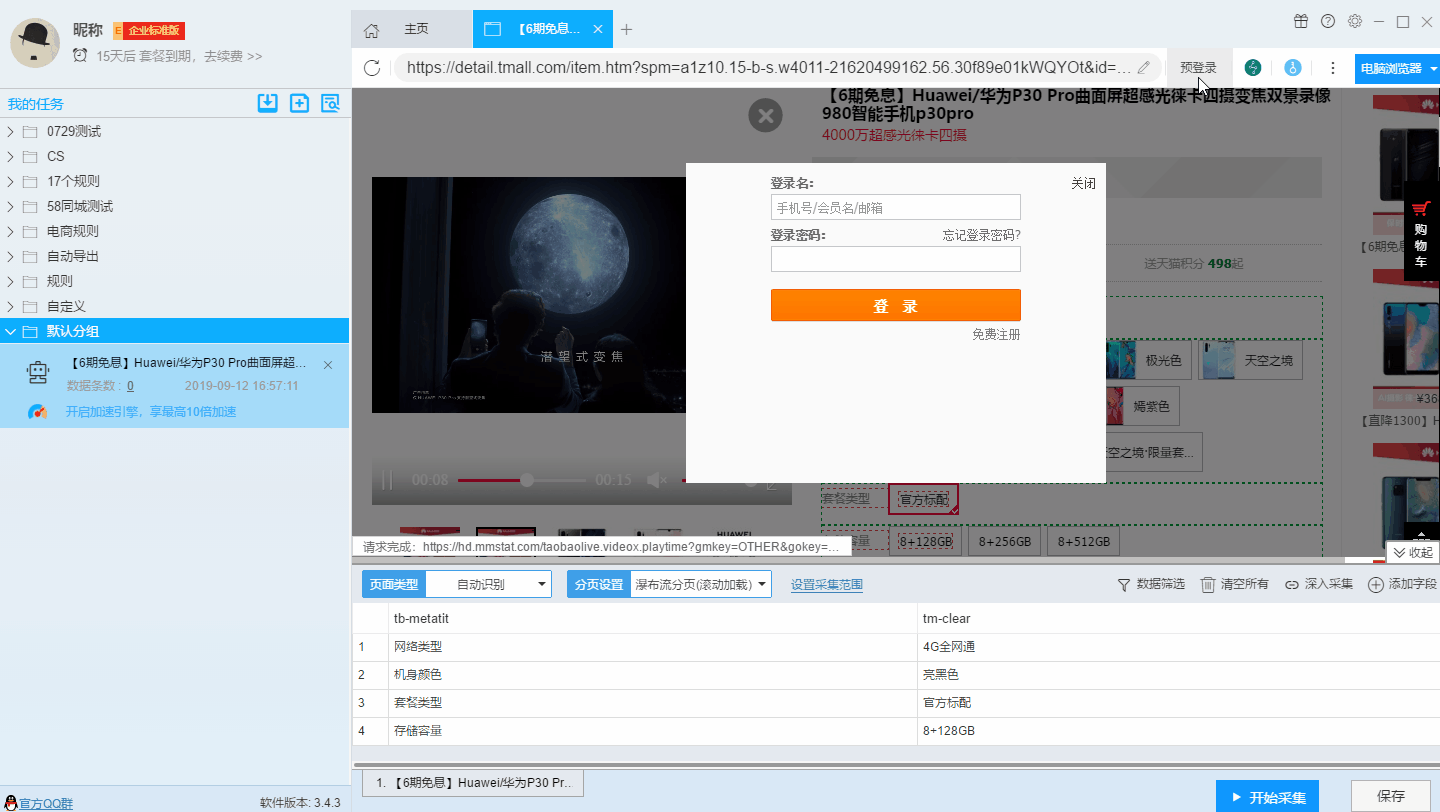Select the 天空之境 color option

(1251, 360)
